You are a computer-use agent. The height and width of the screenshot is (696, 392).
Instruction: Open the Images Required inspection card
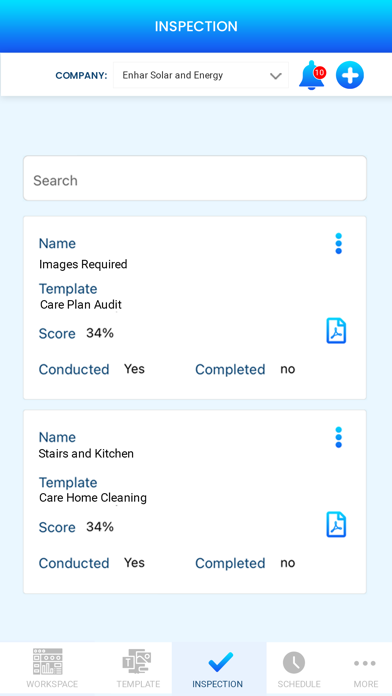tap(195, 308)
